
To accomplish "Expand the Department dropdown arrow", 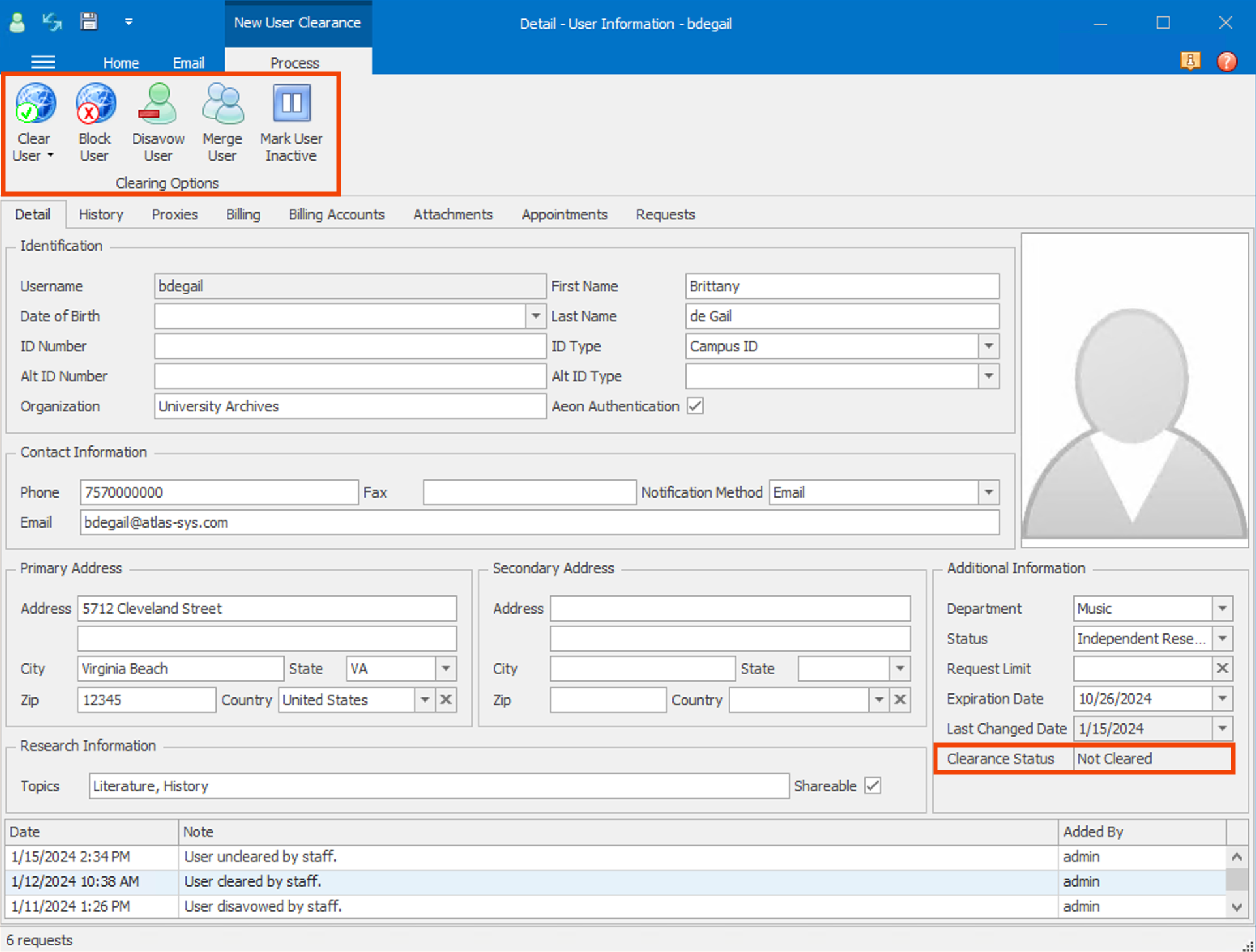I will pos(1222,609).
